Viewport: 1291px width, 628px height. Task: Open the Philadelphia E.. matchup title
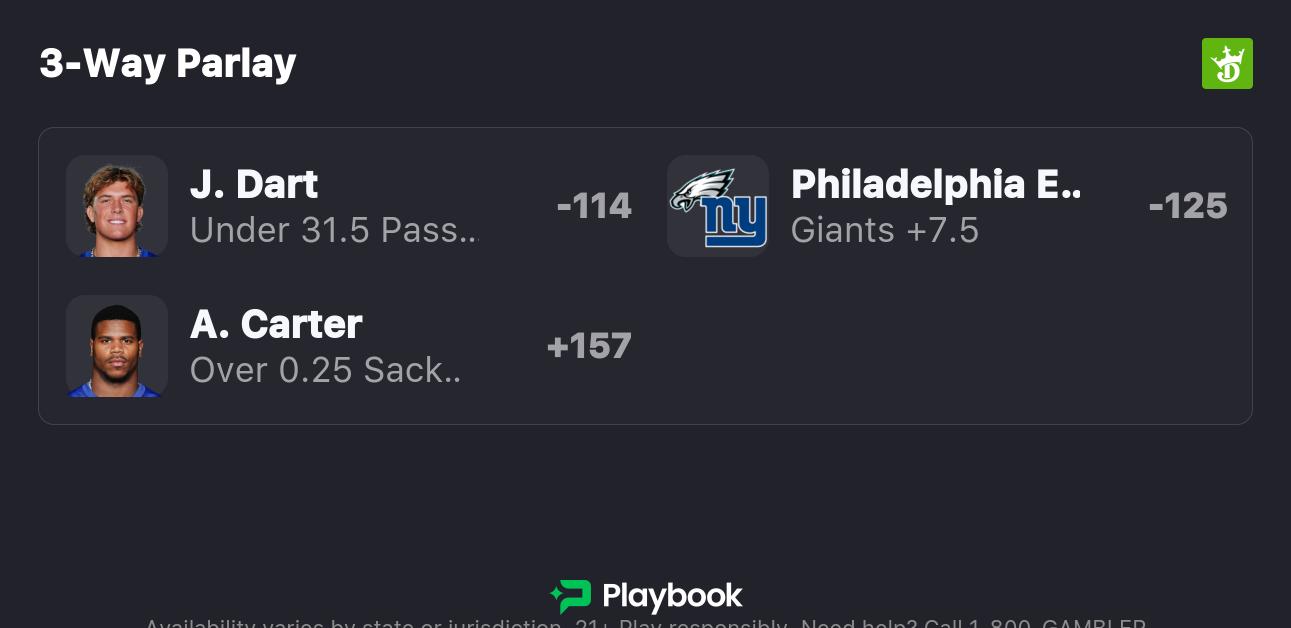pyautogui.click(x=936, y=185)
